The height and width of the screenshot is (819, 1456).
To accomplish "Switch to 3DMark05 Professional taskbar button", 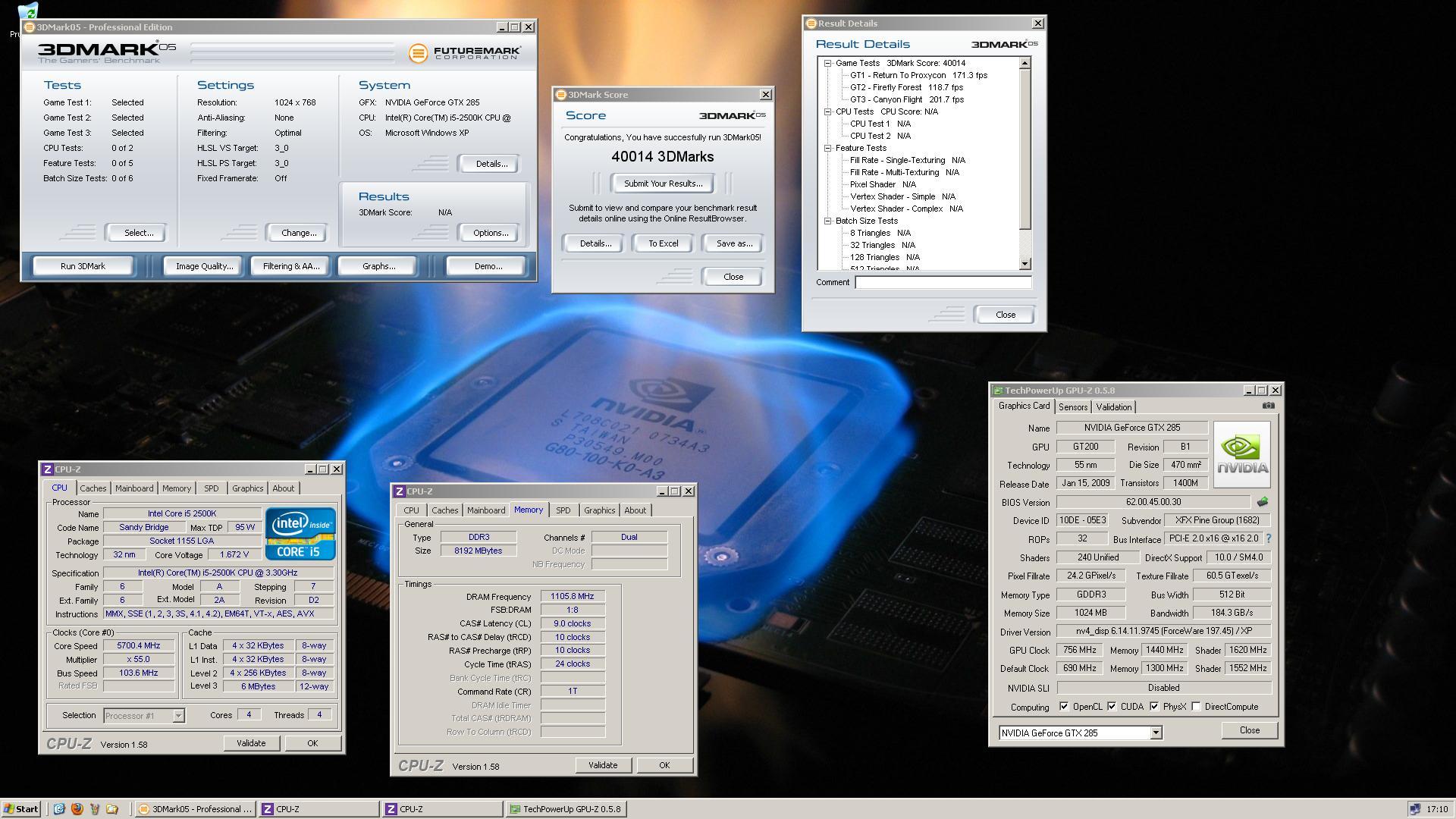I will 196,809.
